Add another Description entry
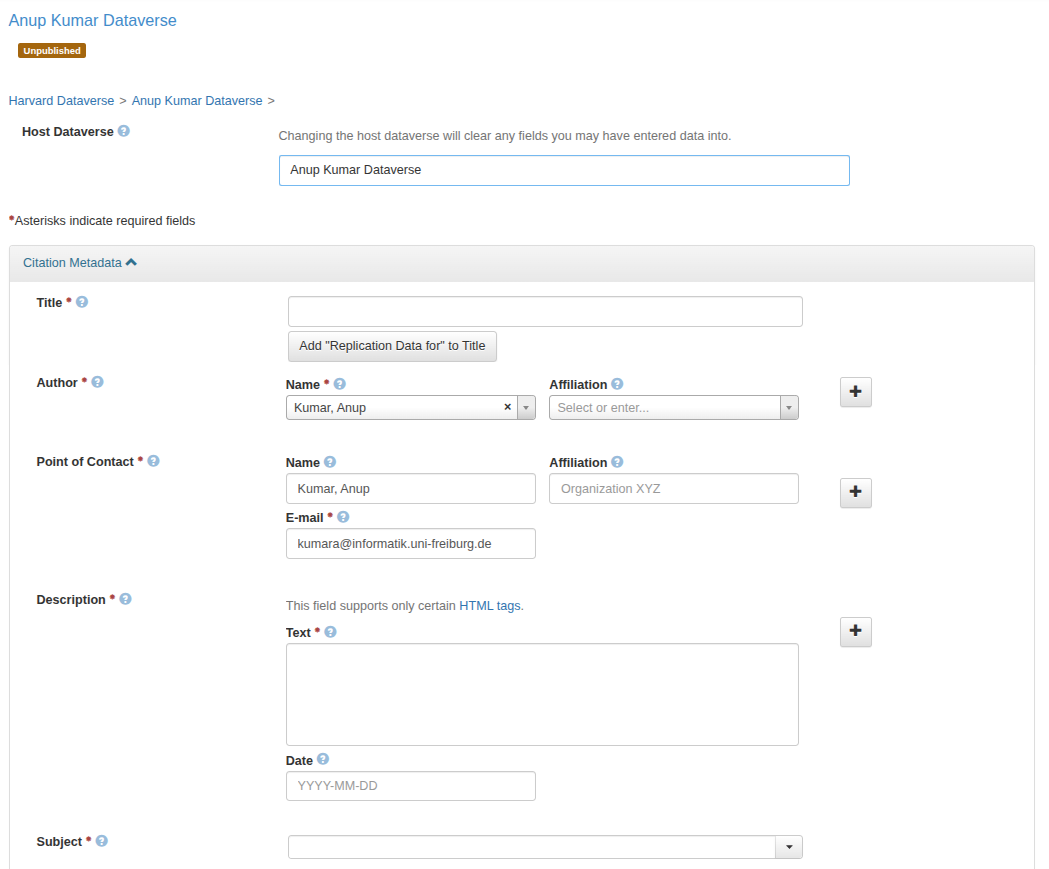This screenshot has height=869, width=1049. click(x=855, y=631)
